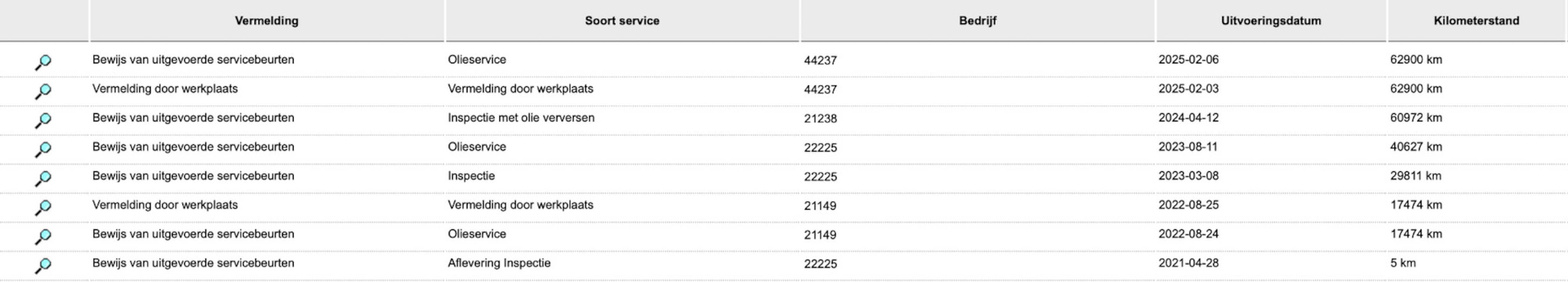Viewport: 1568px width, 282px height.
Task: Open details for the 2025-02-06 Olieservice entry
Action: [43, 62]
